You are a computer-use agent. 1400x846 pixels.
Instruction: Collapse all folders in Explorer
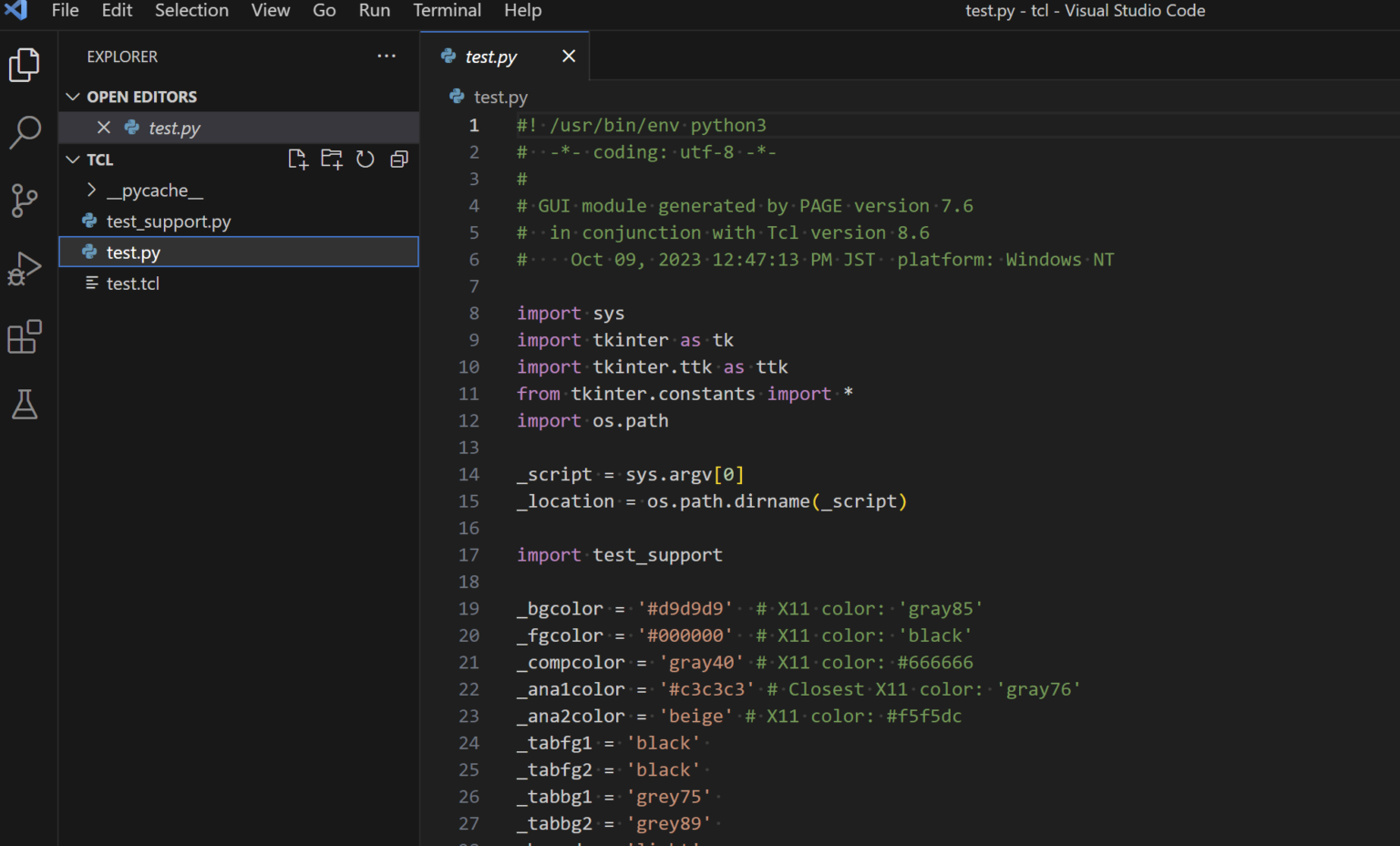point(399,159)
